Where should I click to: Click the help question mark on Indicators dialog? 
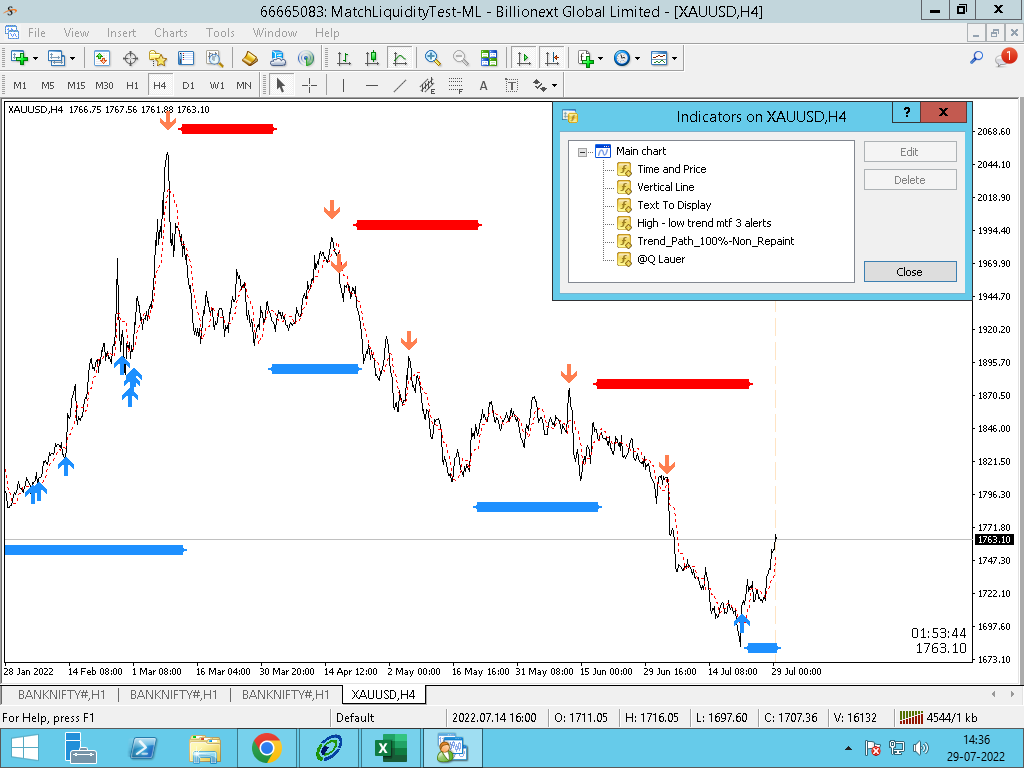pos(906,112)
